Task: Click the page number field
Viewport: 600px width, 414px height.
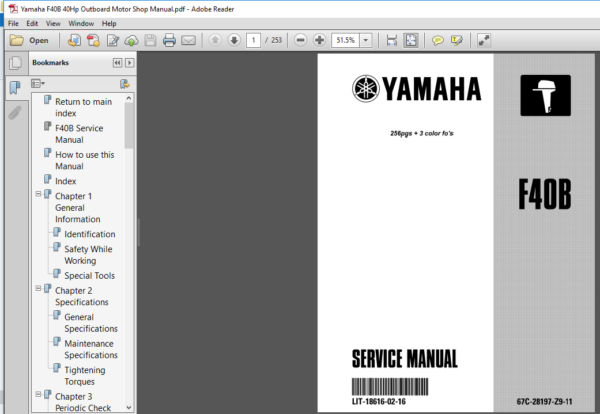Action: [x=253, y=40]
